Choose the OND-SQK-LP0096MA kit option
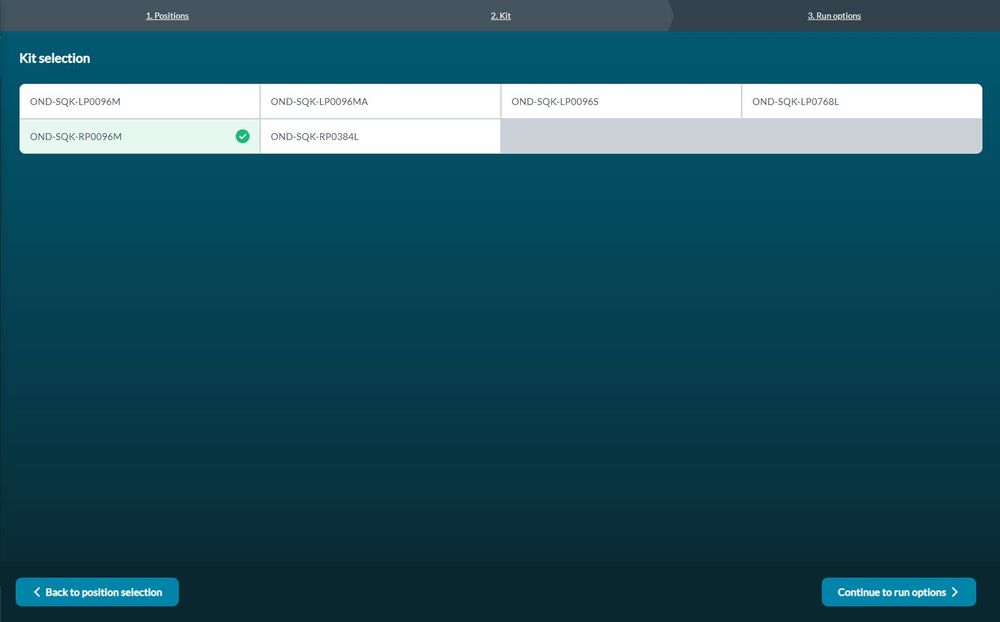 click(x=380, y=101)
